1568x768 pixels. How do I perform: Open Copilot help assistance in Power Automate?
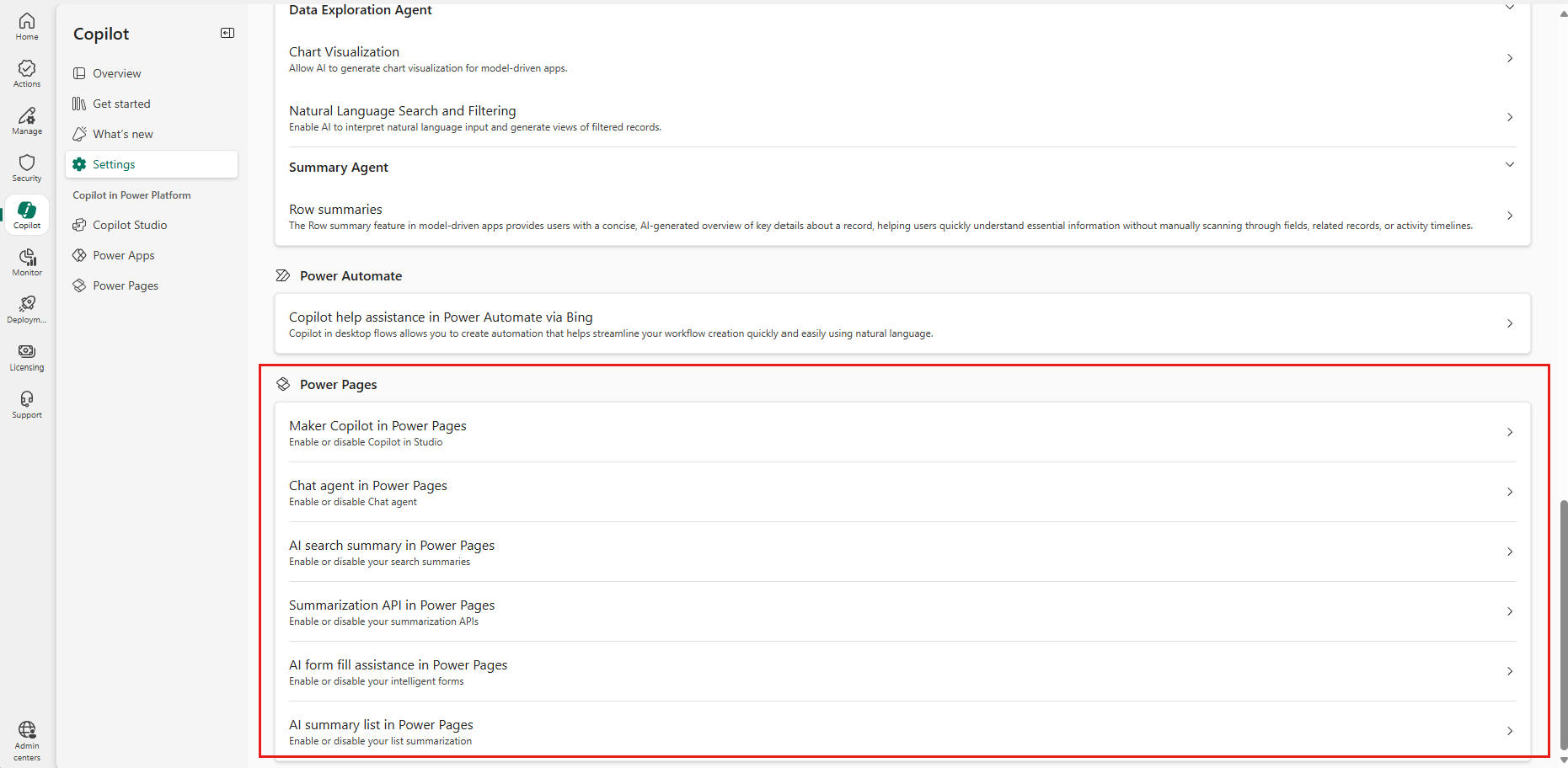[x=902, y=323]
